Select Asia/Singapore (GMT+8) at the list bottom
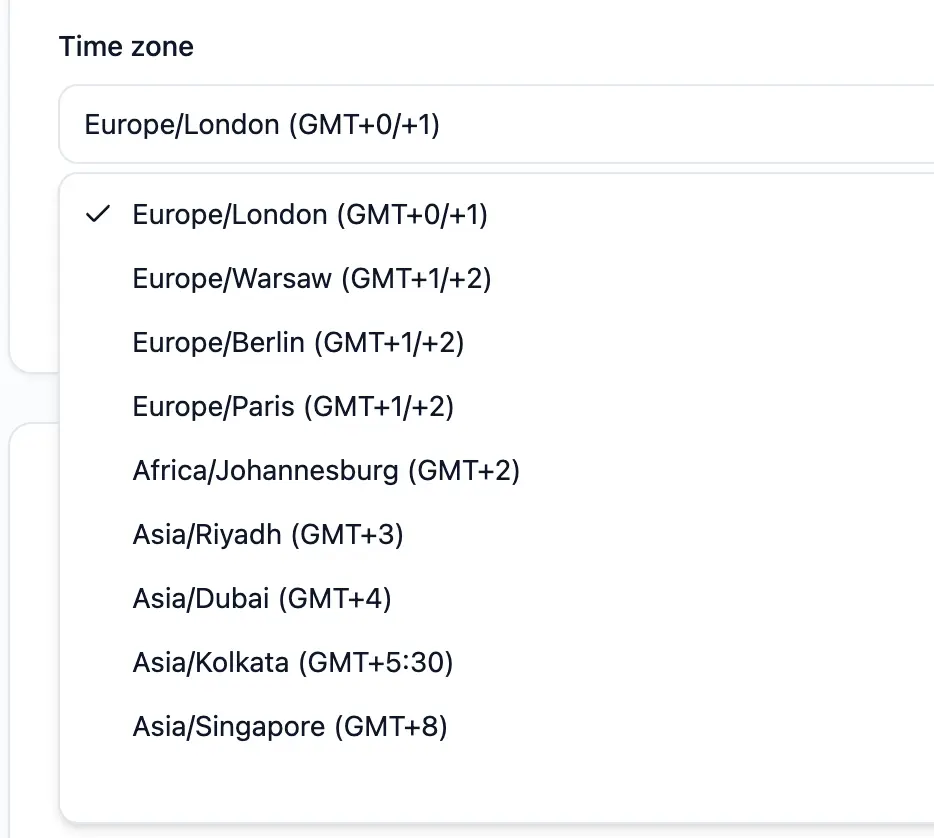 coord(291,727)
